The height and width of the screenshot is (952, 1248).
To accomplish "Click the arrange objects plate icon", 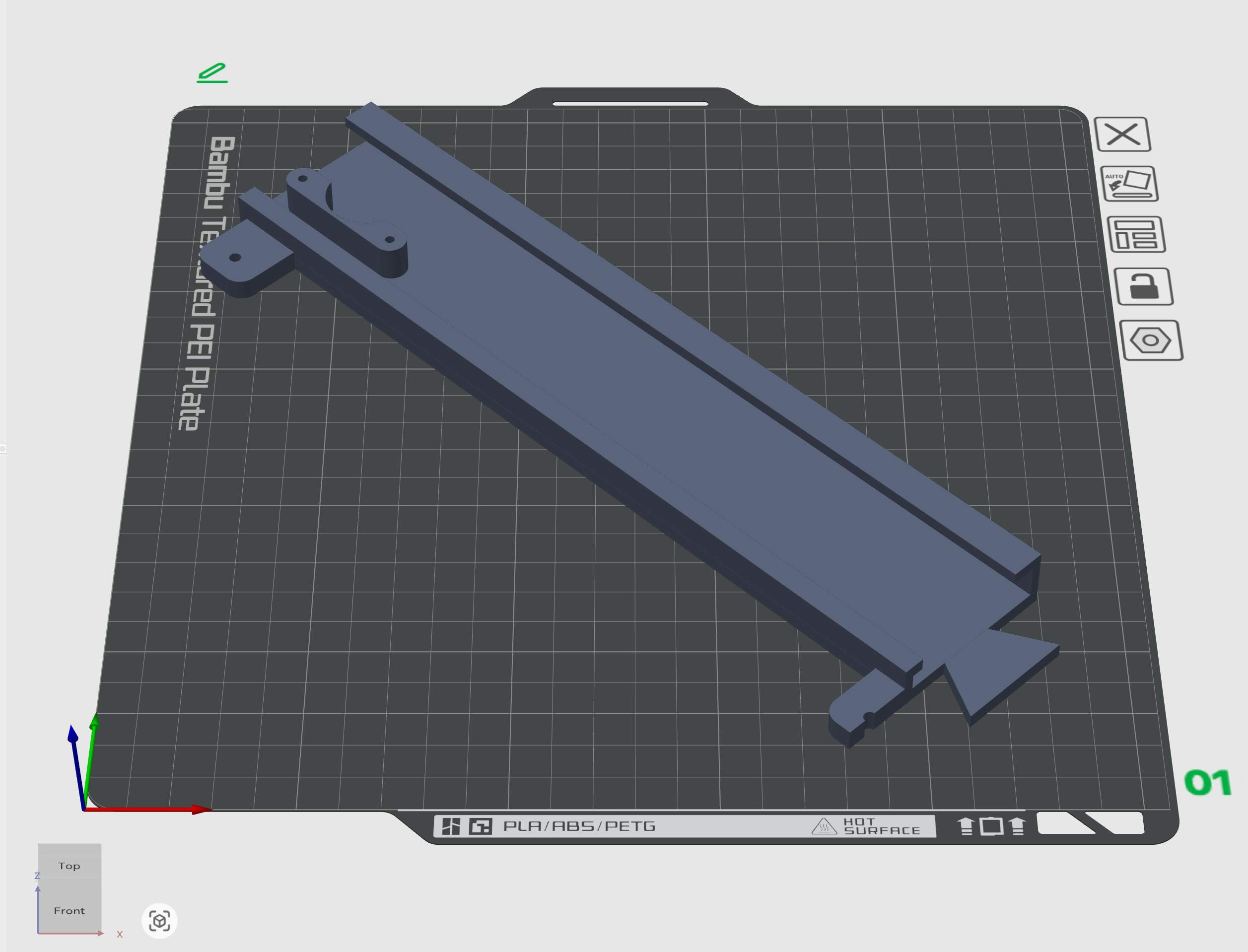I will 1136,234.
